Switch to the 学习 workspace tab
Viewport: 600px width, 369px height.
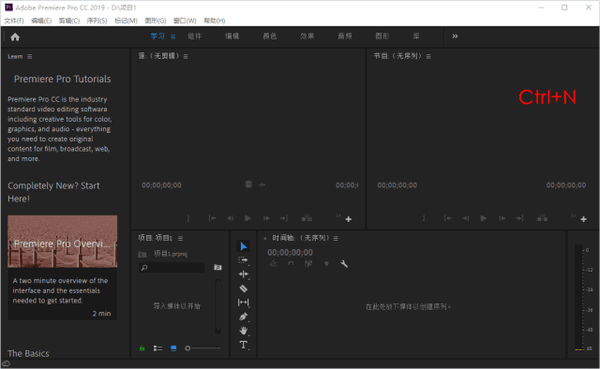click(157, 36)
